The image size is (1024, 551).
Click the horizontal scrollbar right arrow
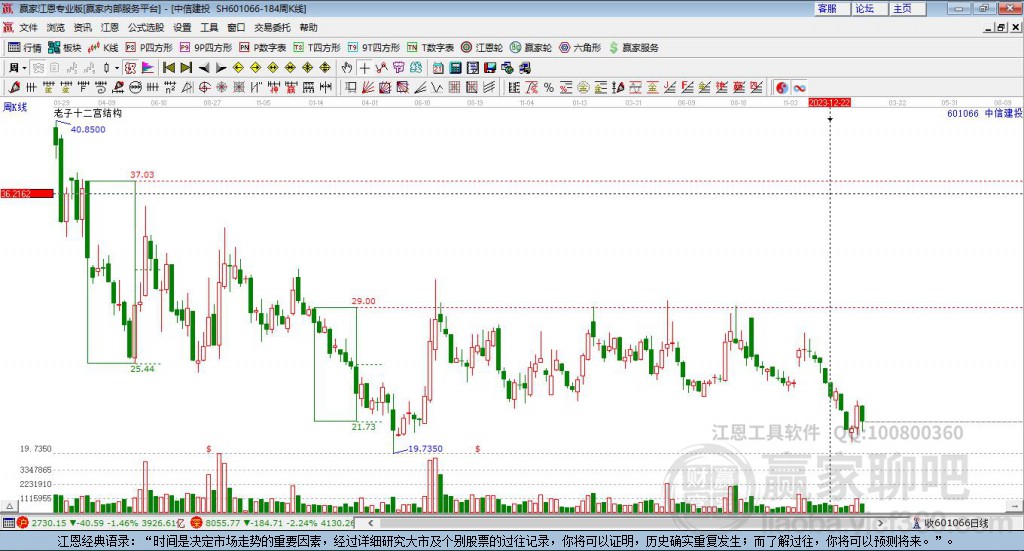click(x=880, y=522)
